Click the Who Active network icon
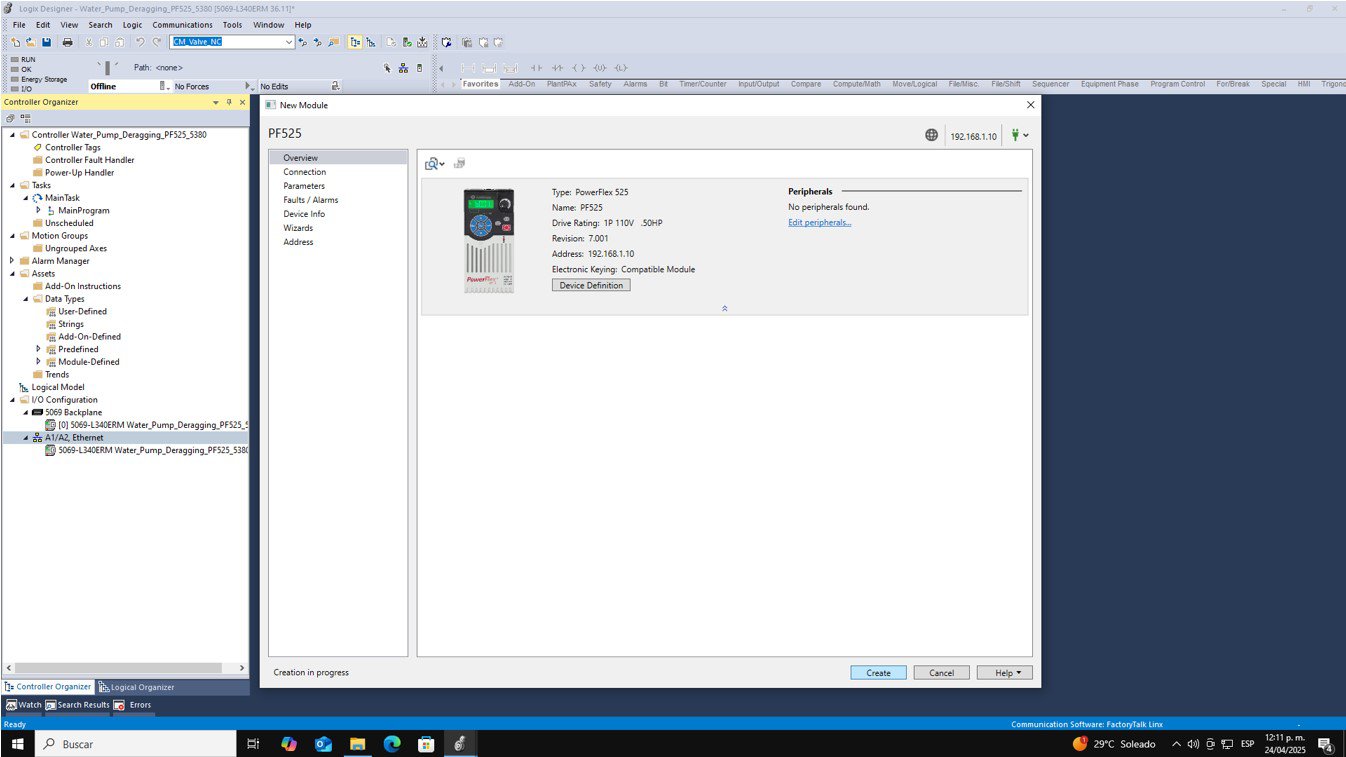The image size is (1346, 757). 403,68
